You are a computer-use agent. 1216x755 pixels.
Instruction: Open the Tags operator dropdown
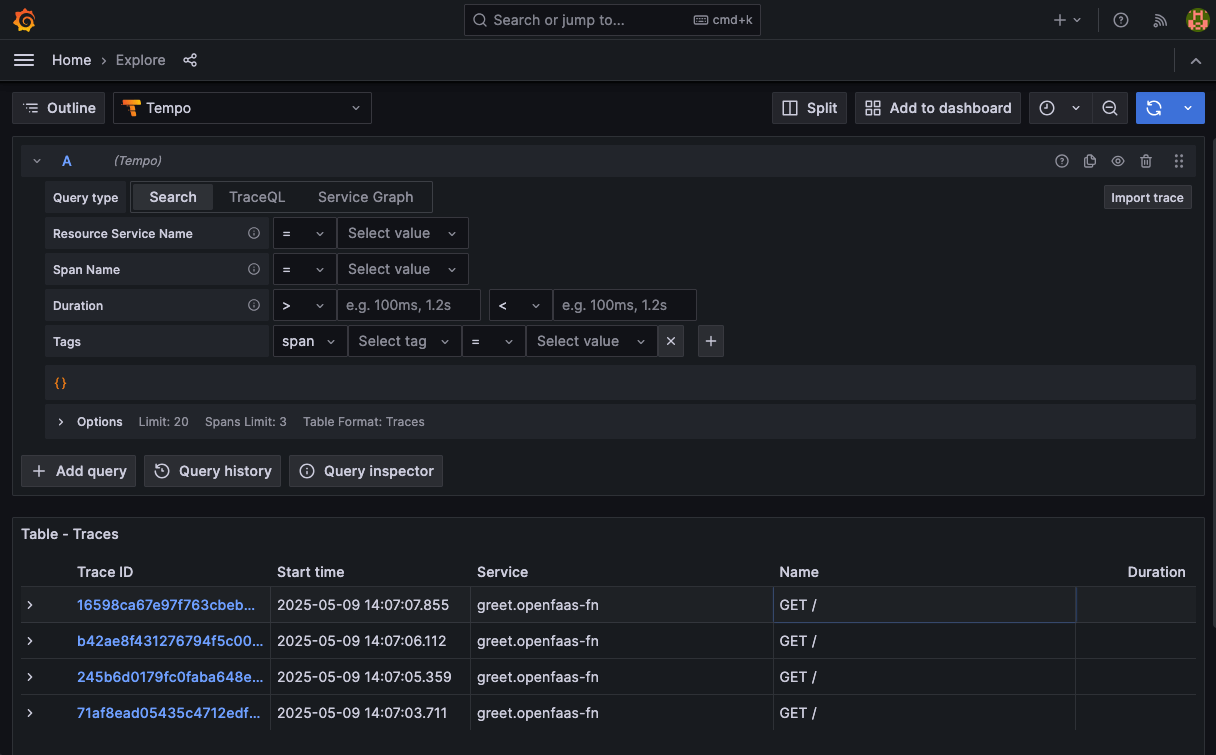click(494, 341)
